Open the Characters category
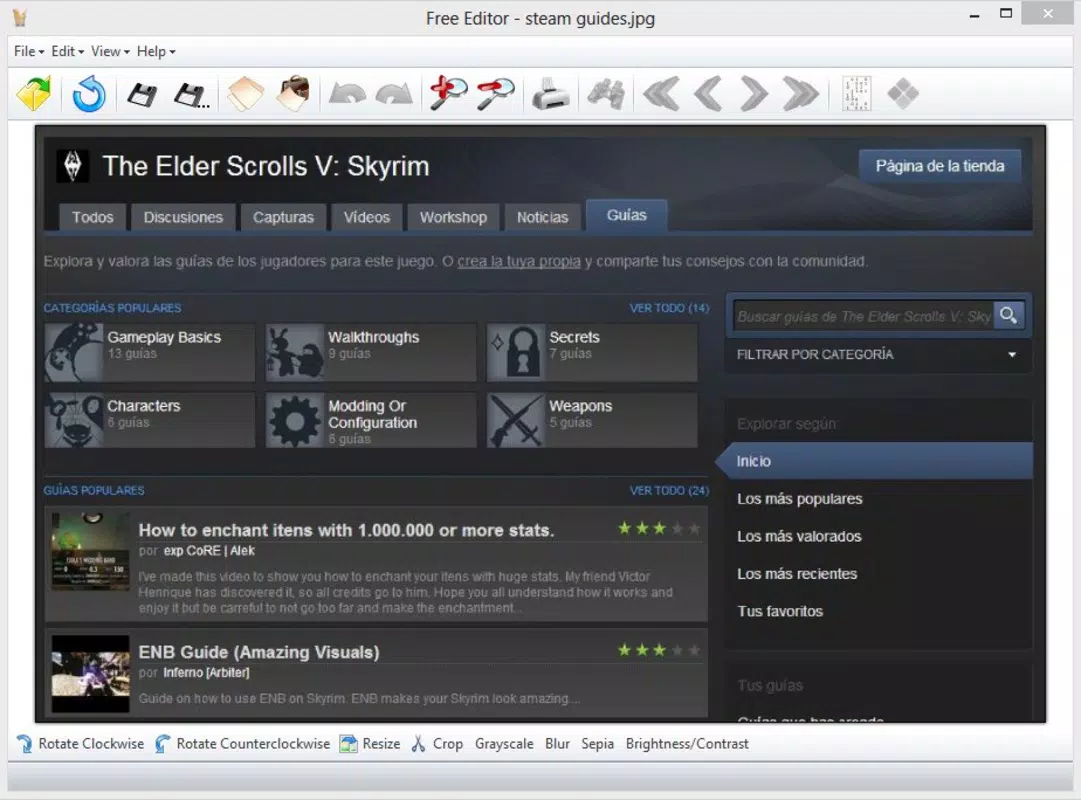Screen dimensions: 1081x800 tap(150, 420)
